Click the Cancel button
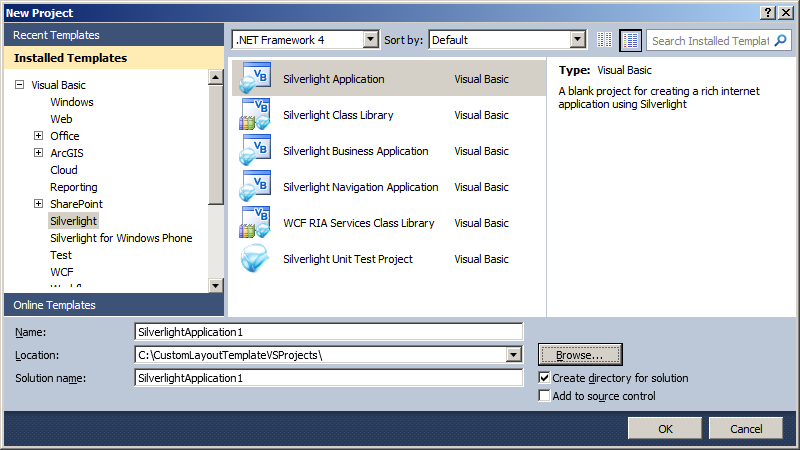 click(746, 429)
